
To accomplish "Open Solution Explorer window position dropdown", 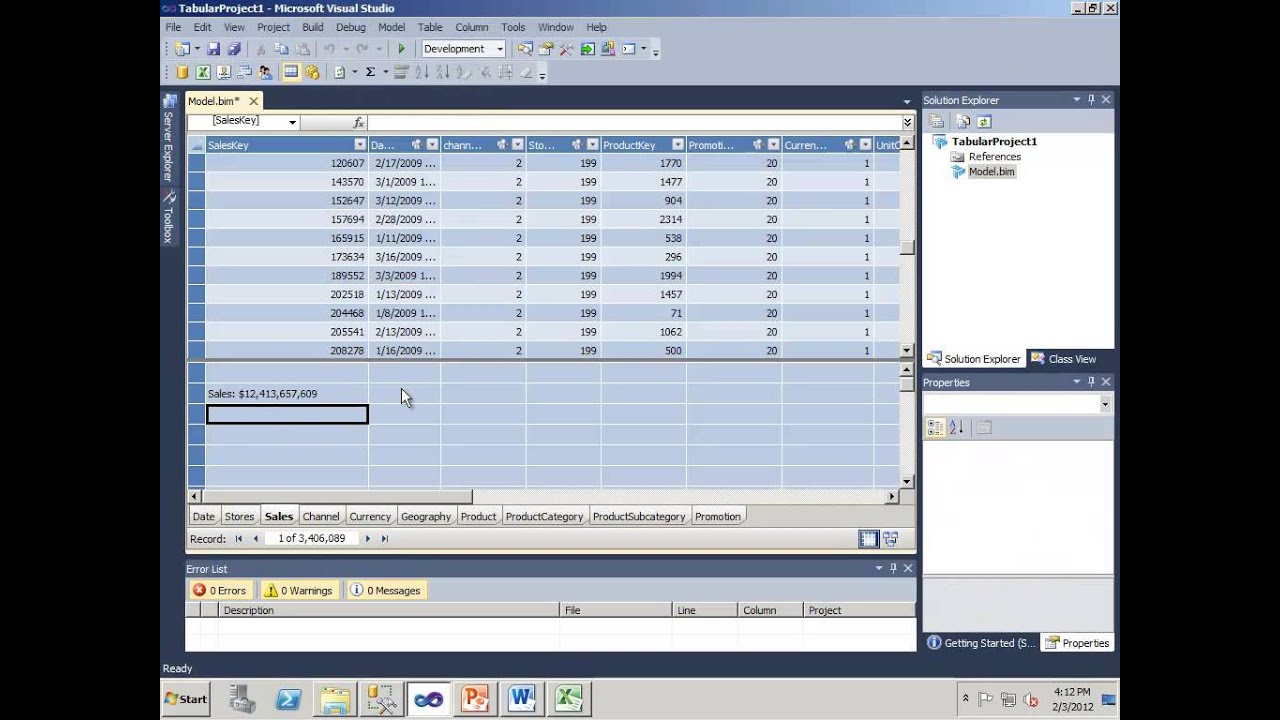I will pyautogui.click(x=1077, y=100).
